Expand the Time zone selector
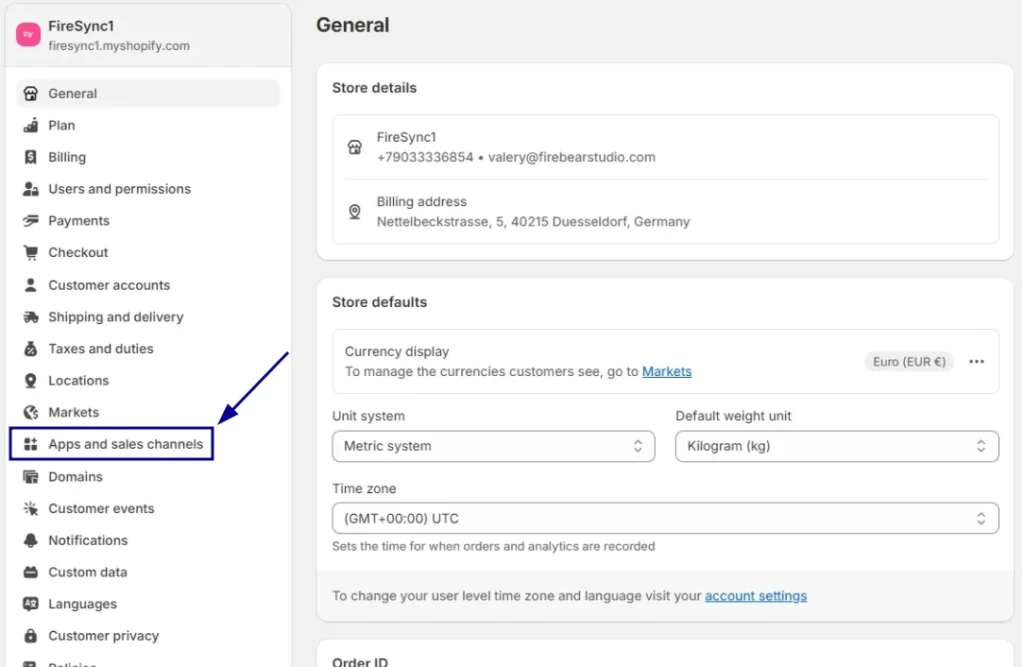 click(x=665, y=518)
